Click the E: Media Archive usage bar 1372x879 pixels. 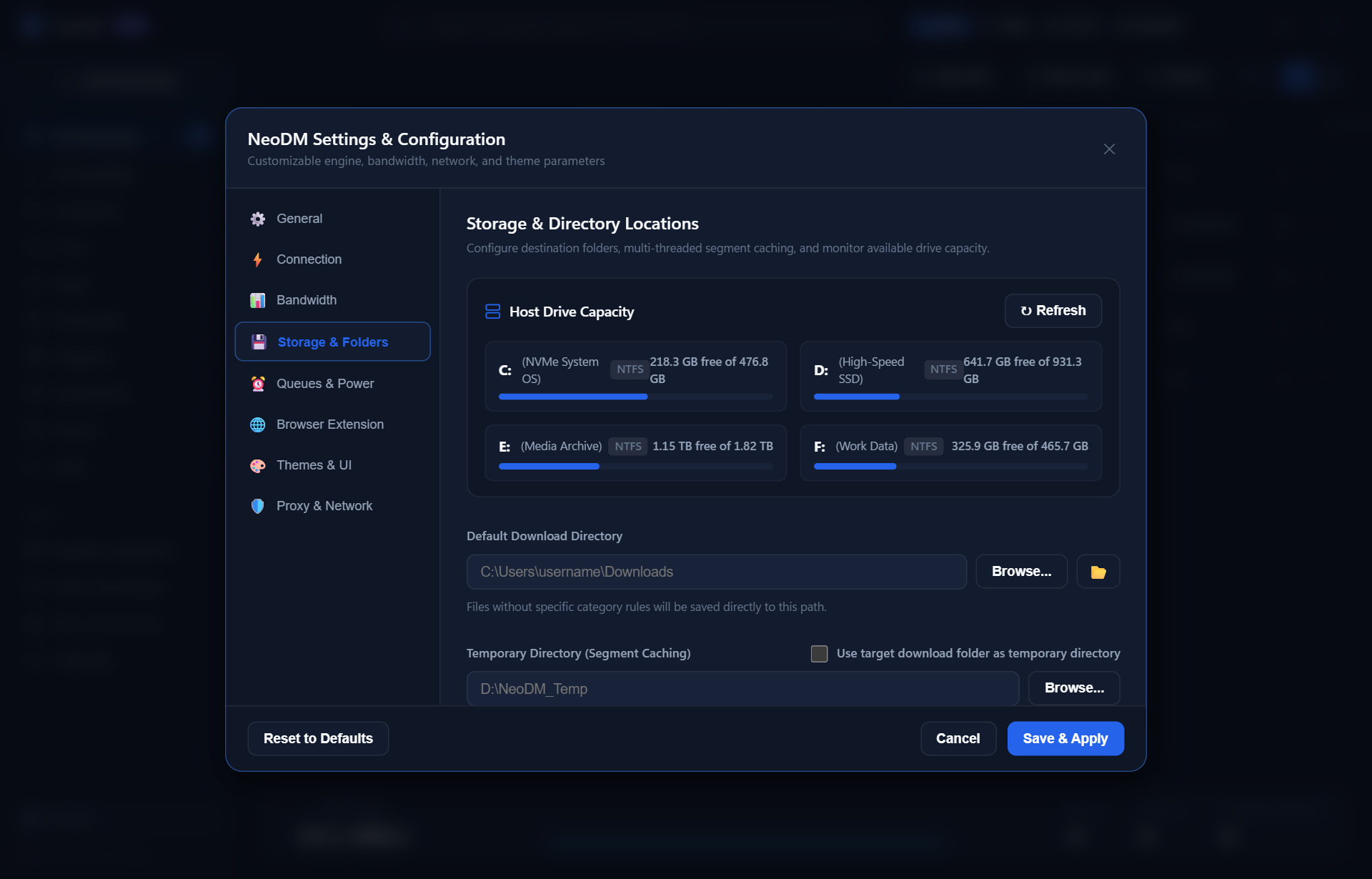tap(635, 467)
